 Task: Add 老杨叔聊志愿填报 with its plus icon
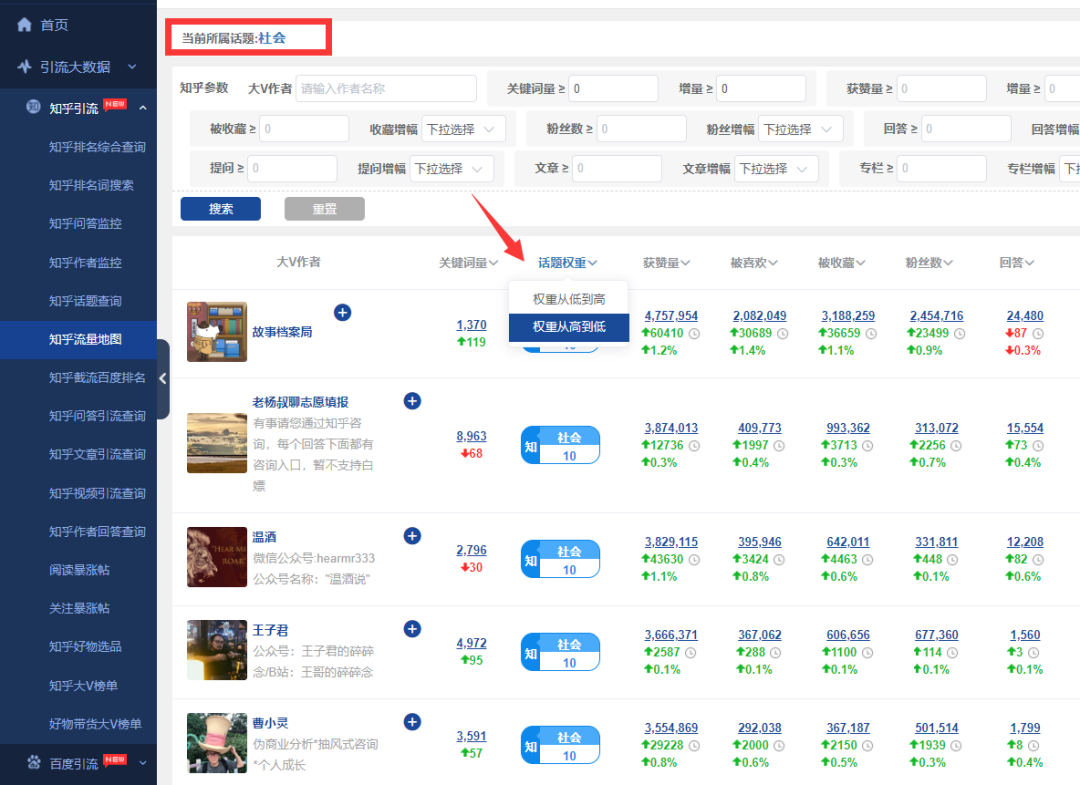412,401
